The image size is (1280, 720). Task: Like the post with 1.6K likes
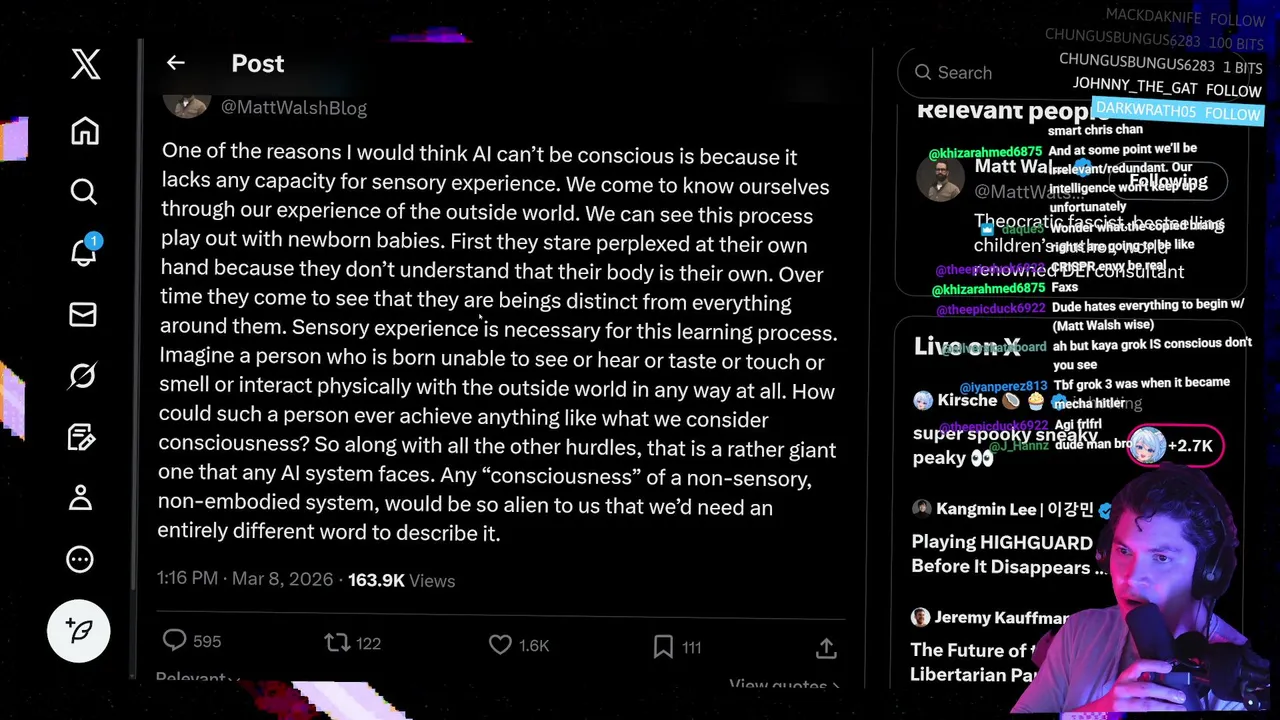tap(519, 645)
